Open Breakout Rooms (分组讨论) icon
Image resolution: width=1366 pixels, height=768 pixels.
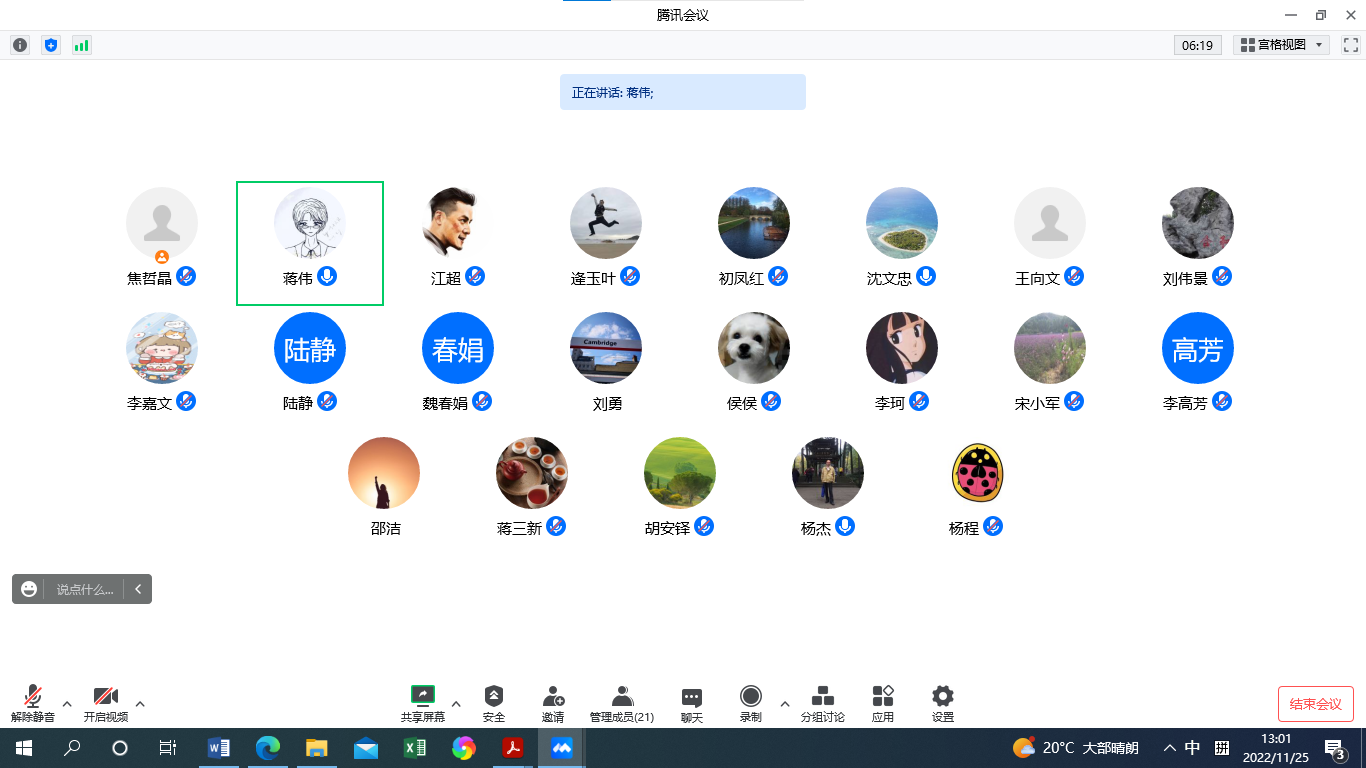click(822, 697)
